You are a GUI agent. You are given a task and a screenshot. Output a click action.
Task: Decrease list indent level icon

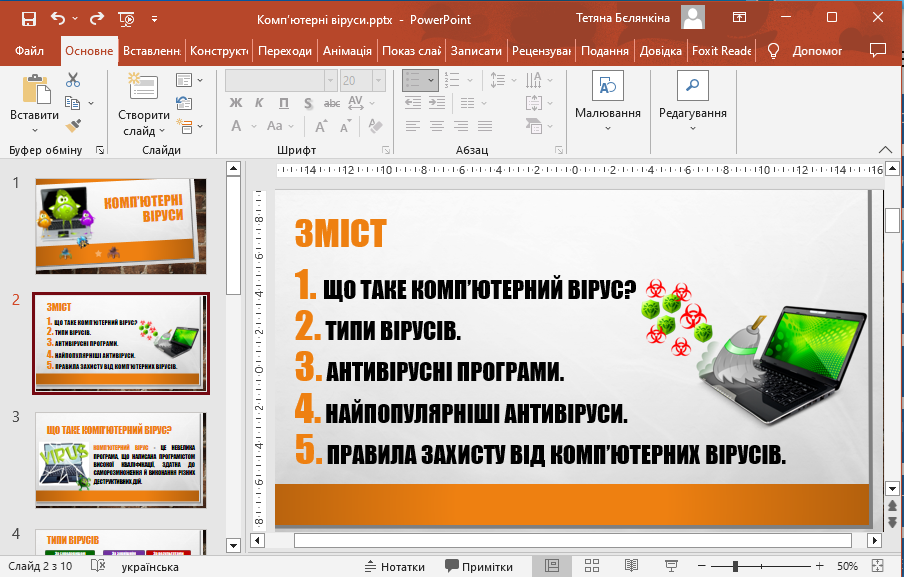click(x=413, y=103)
